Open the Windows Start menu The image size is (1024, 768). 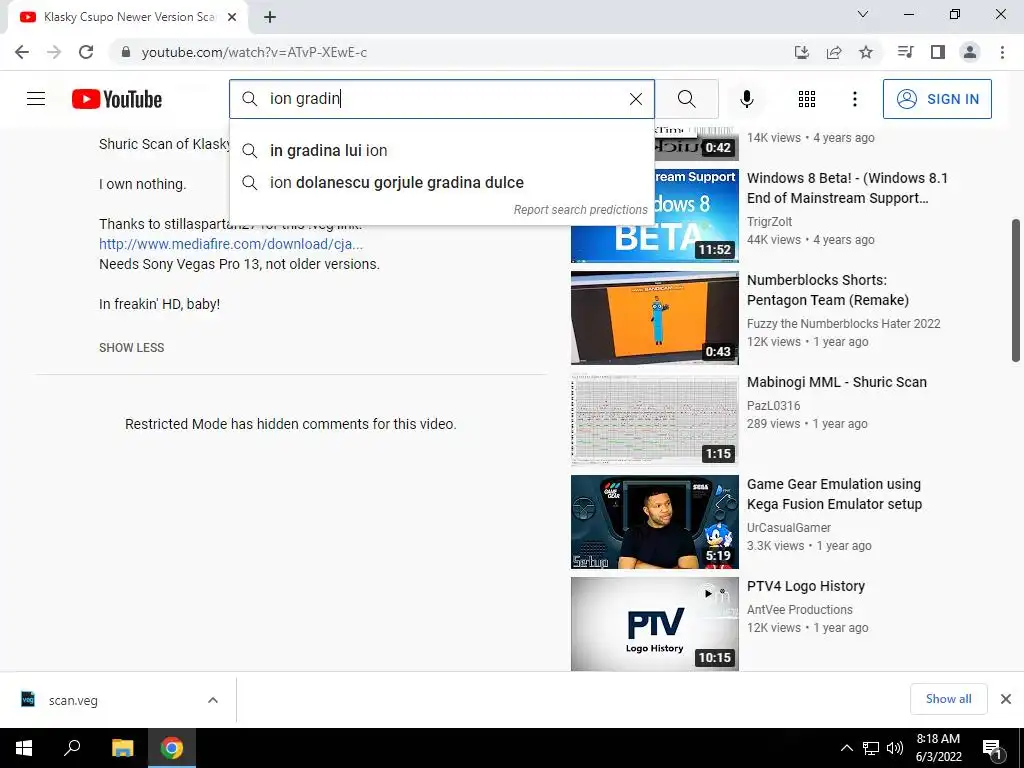pos(24,748)
